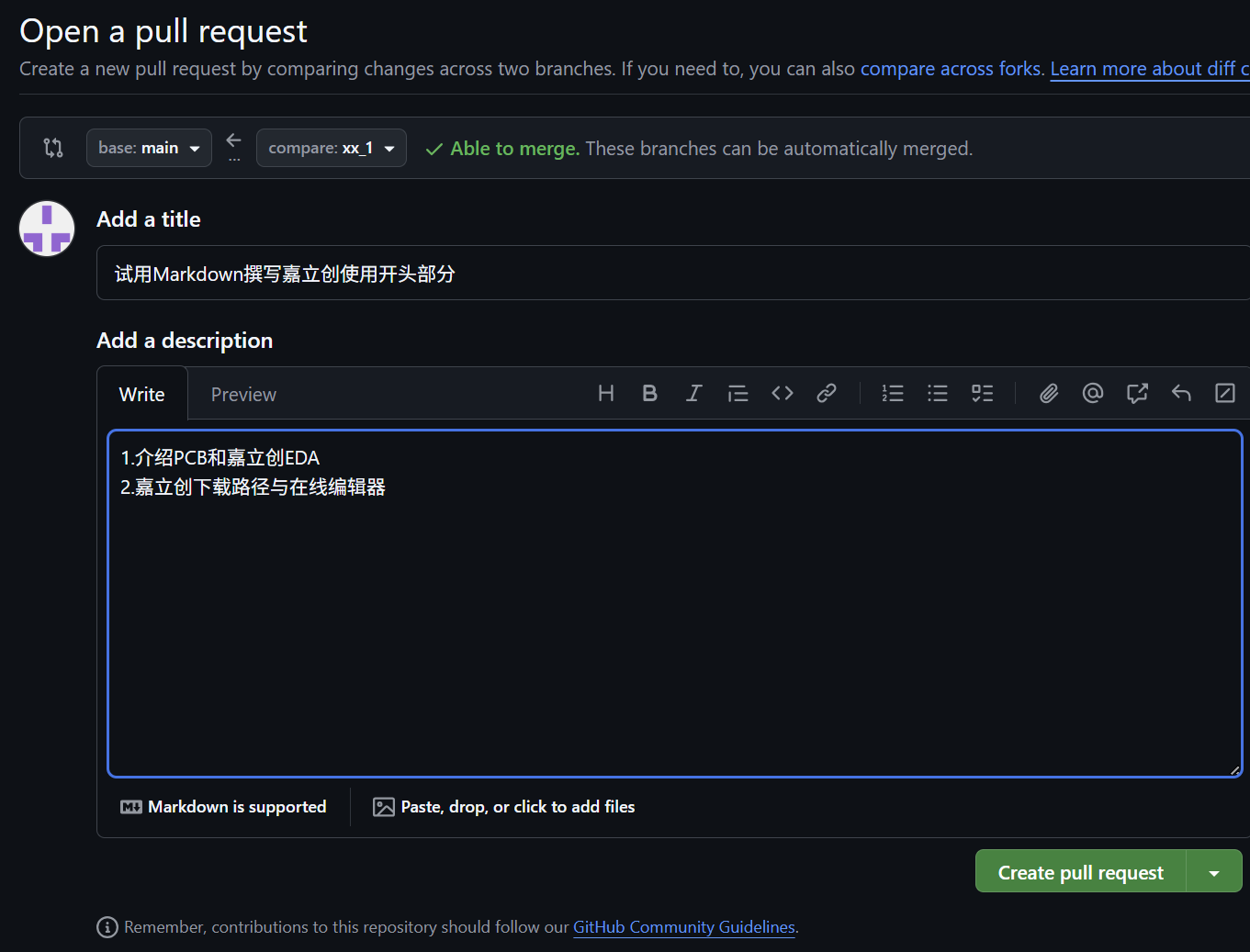
Task: Expand the Create pull request options arrow
Action: tap(1214, 871)
